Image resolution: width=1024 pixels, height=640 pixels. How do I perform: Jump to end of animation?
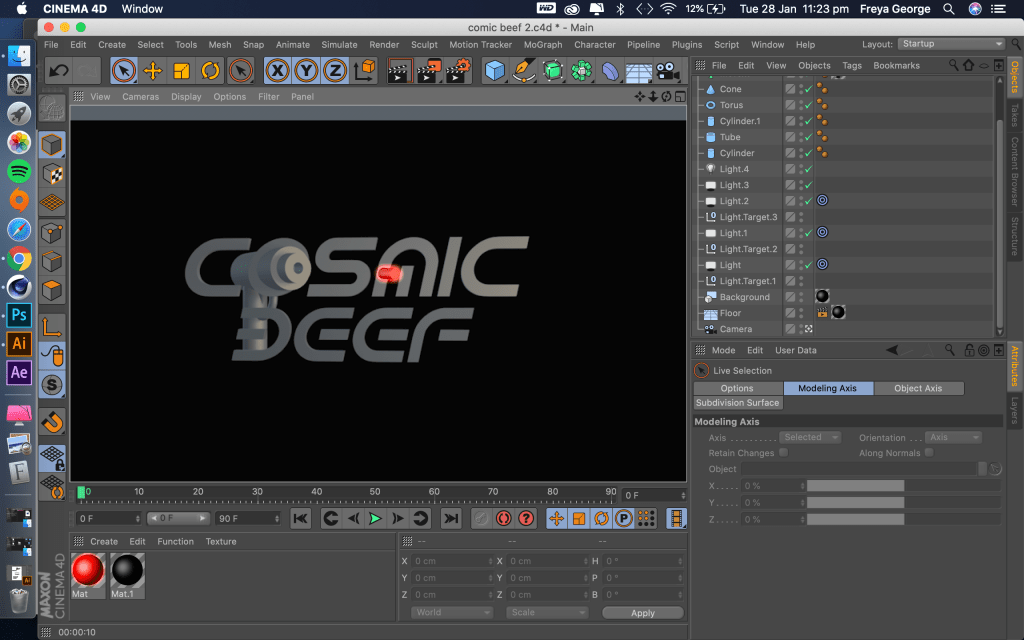click(451, 519)
